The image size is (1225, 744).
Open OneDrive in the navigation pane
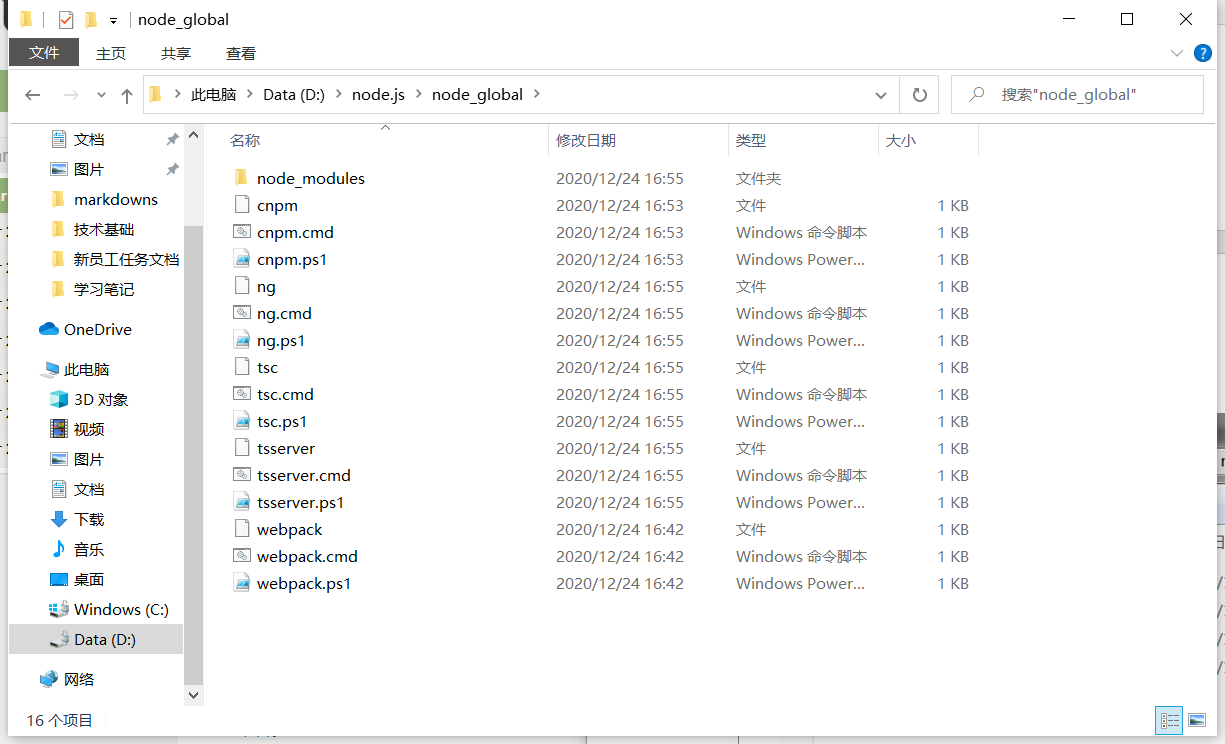tap(98, 329)
